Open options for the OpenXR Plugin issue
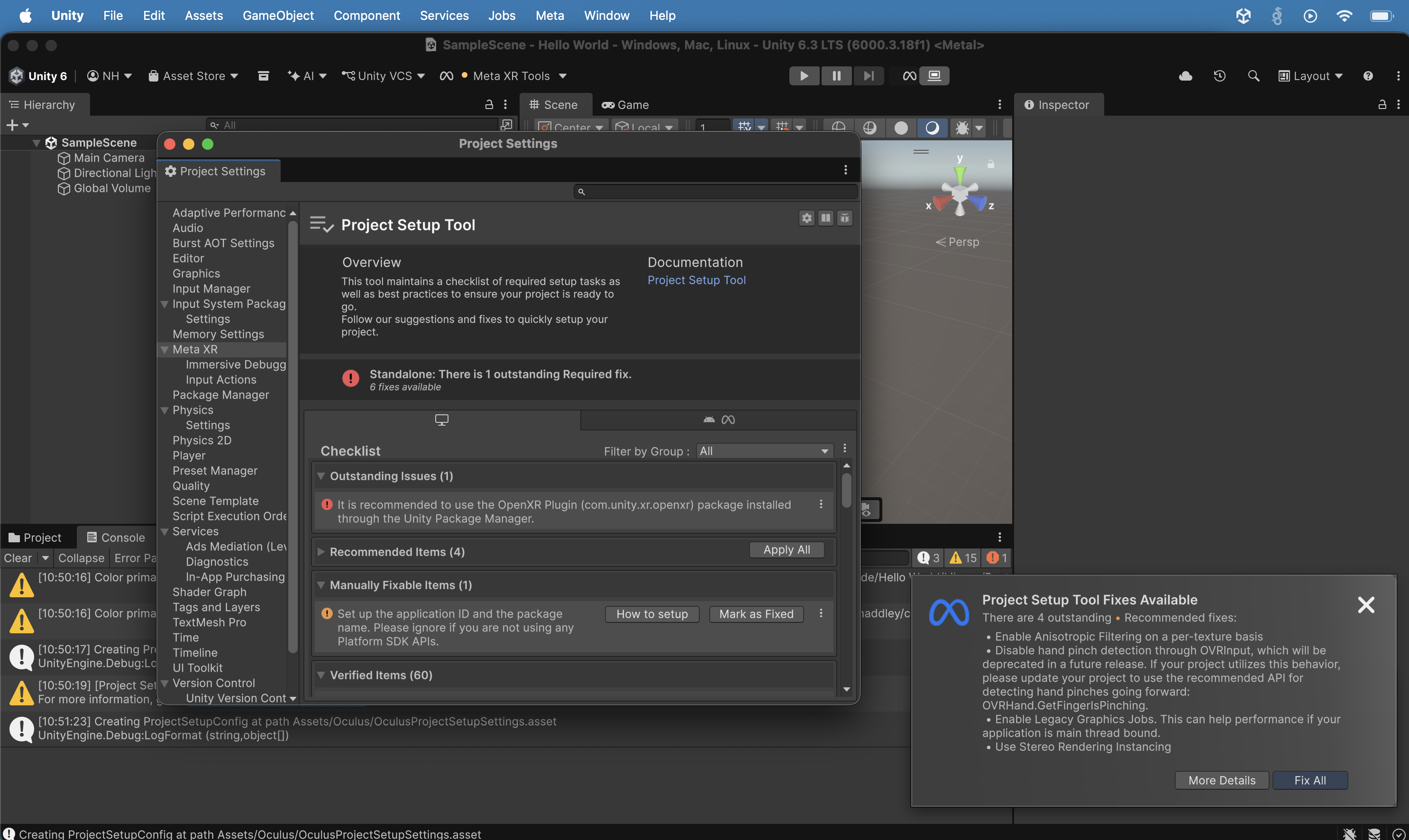 pos(821,504)
